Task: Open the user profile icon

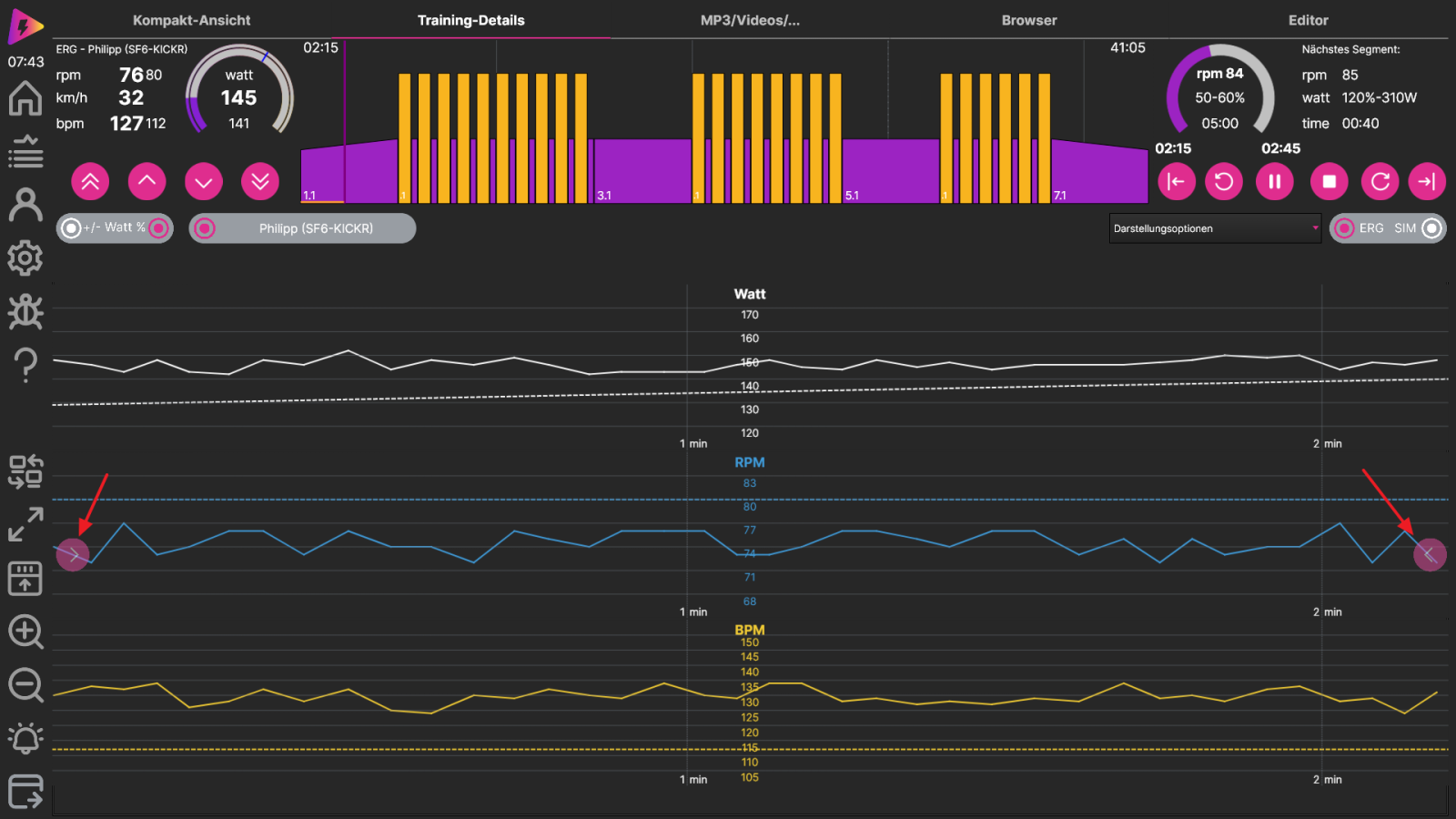Action: [x=25, y=205]
